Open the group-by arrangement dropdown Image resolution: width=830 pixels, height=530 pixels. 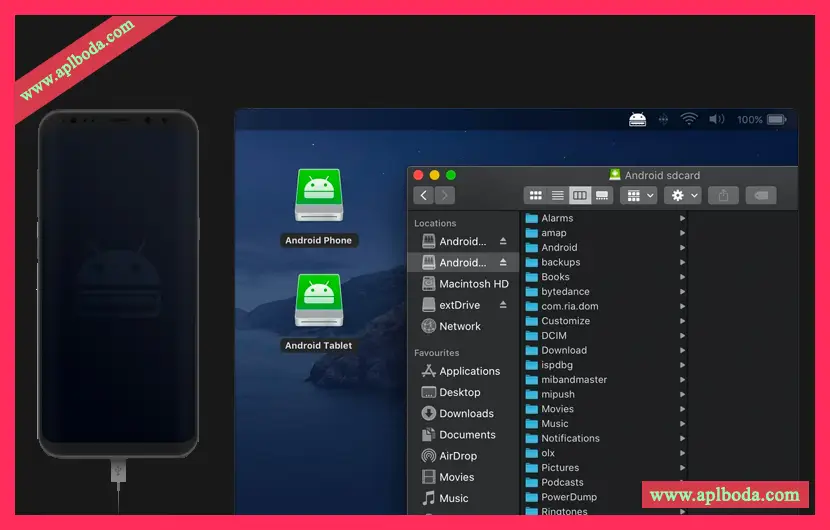(x=639, y=195)
